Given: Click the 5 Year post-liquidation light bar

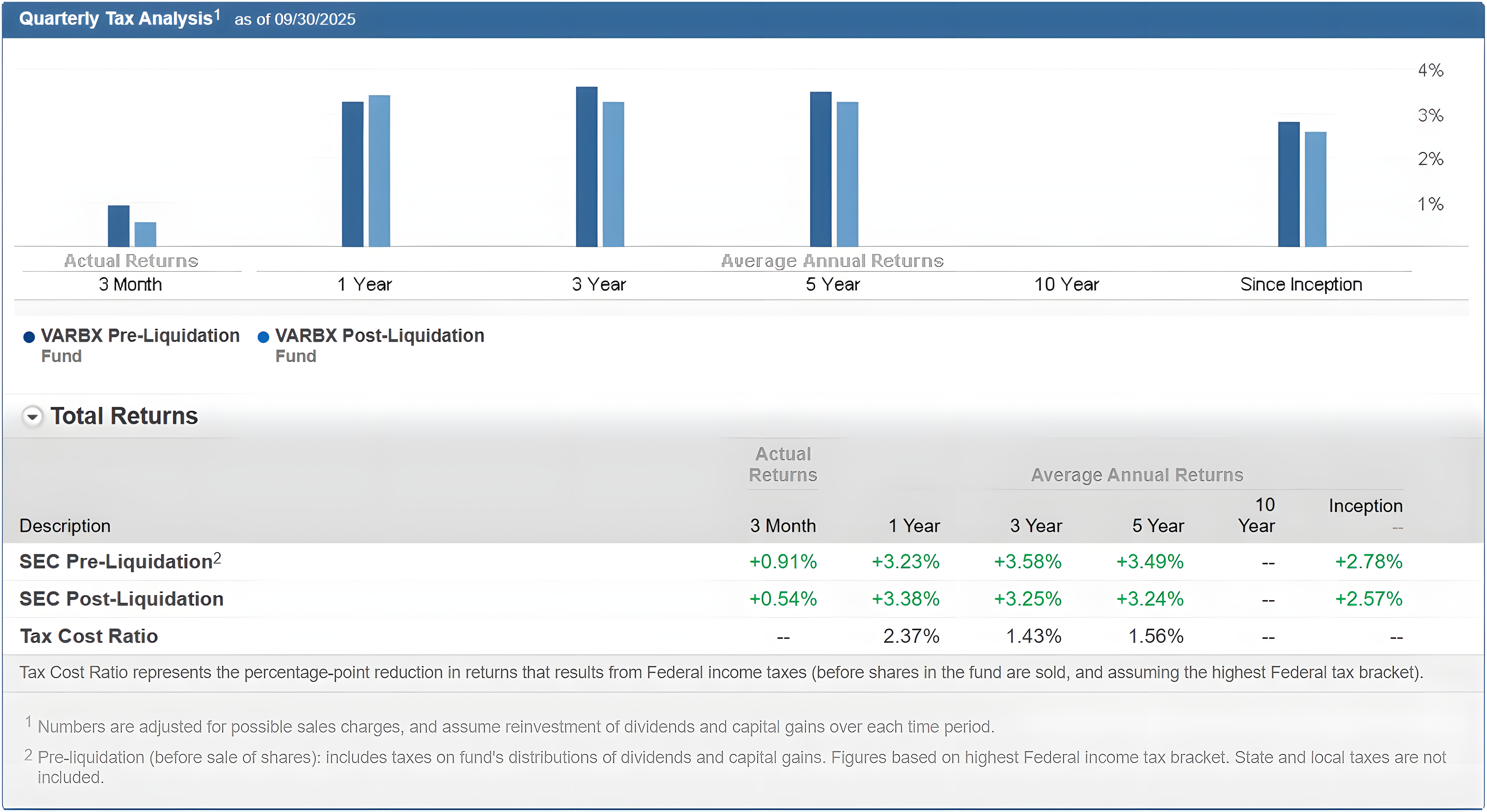Looking at the screenshot, I should click(x=847, y=174).
